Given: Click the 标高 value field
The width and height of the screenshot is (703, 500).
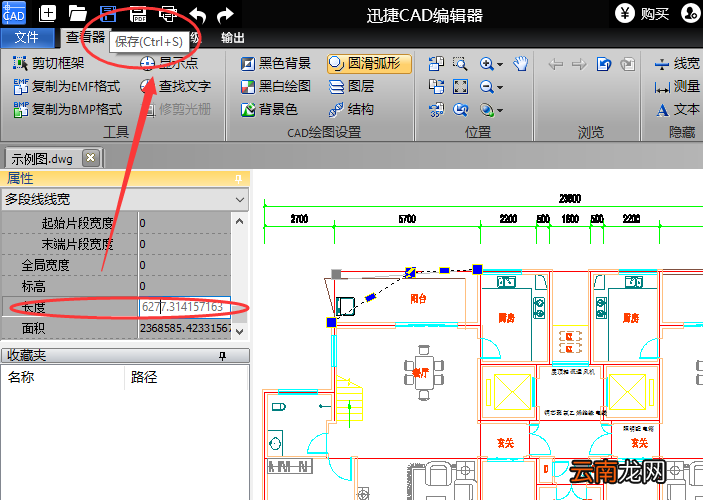Looking at the screenshot, I should click(185, 286).
